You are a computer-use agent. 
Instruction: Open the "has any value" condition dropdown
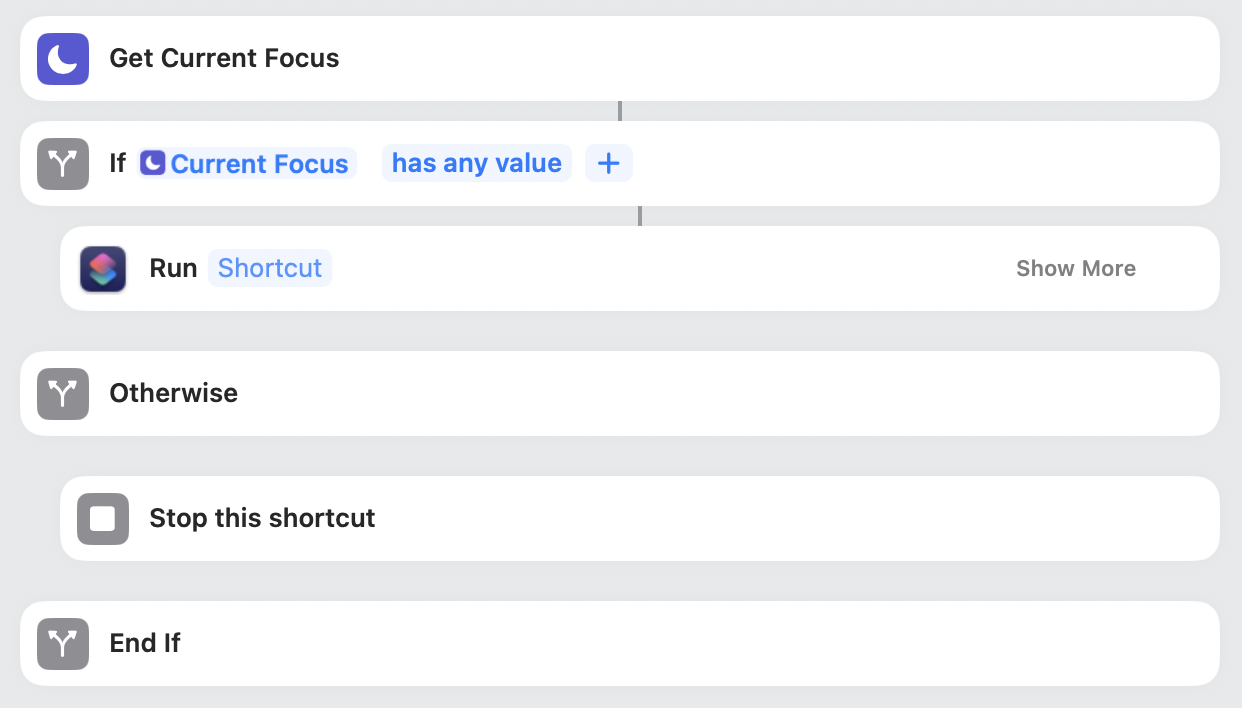tap(476, 163)
